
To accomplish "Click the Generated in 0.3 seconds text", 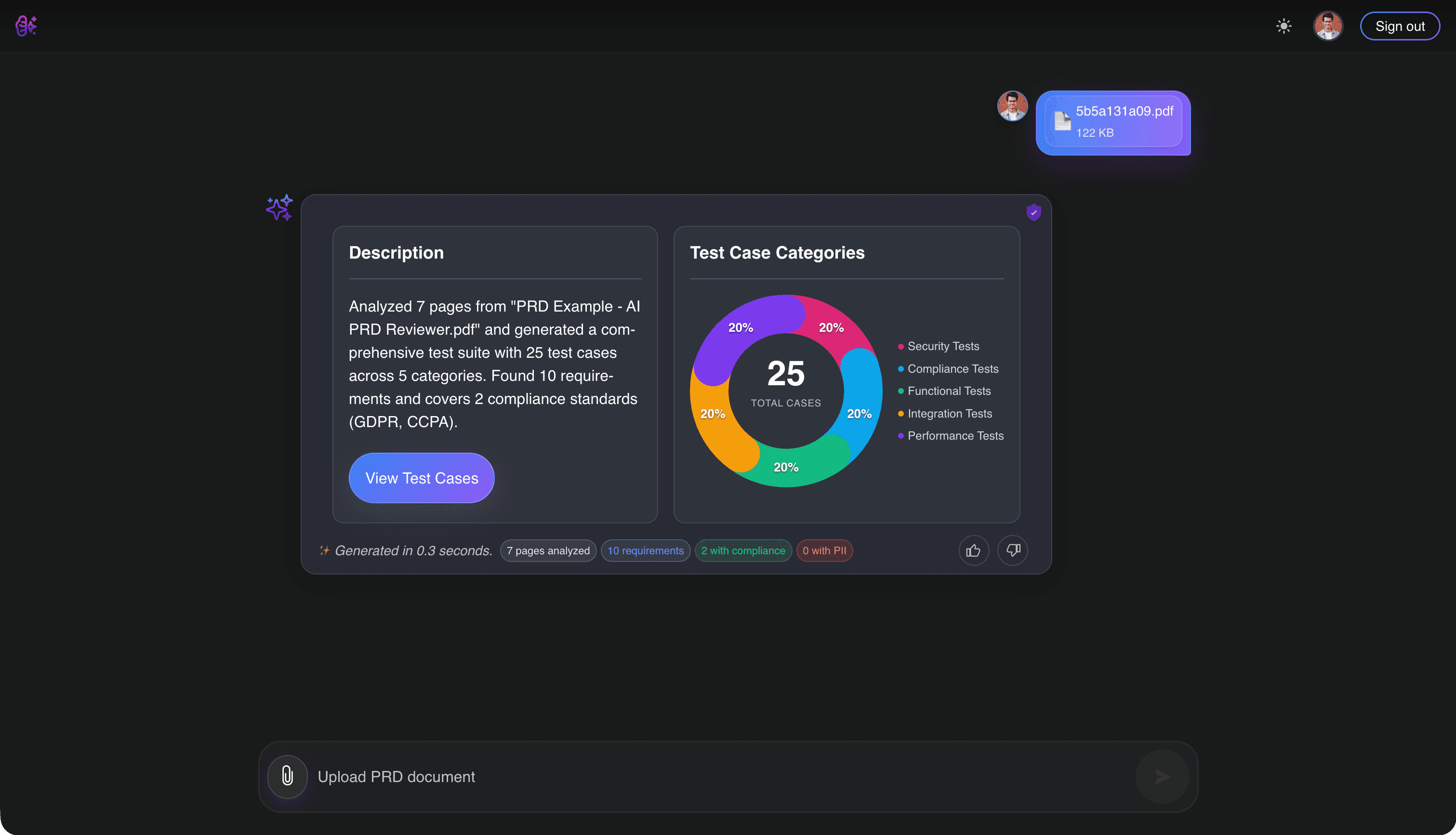I will [413, 550].
